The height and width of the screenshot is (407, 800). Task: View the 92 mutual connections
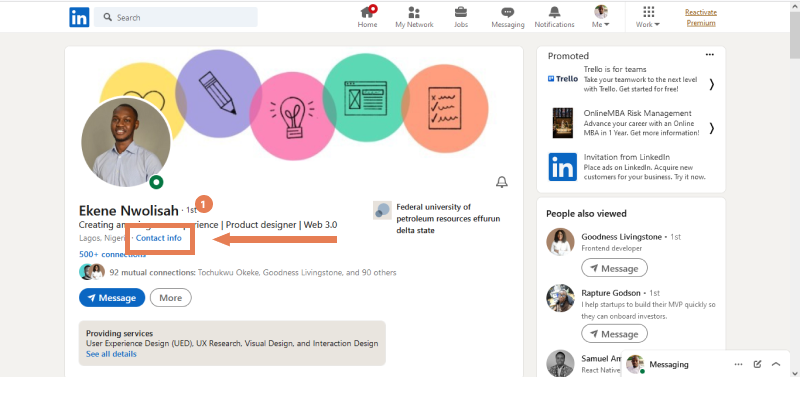coord(253,272)
